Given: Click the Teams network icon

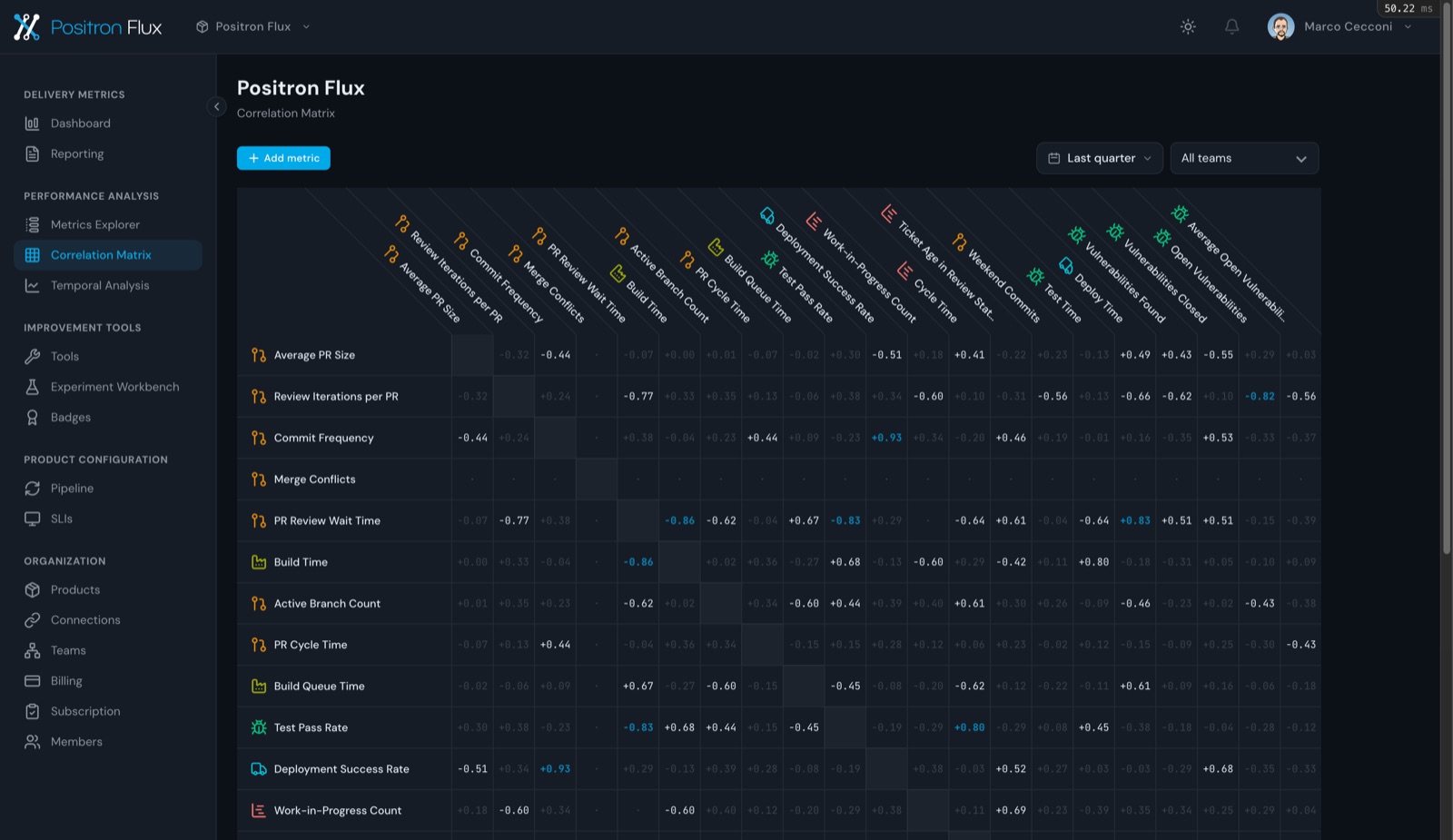Looking at the screenshot, I should pyautogui.click(x=33, y=651).
